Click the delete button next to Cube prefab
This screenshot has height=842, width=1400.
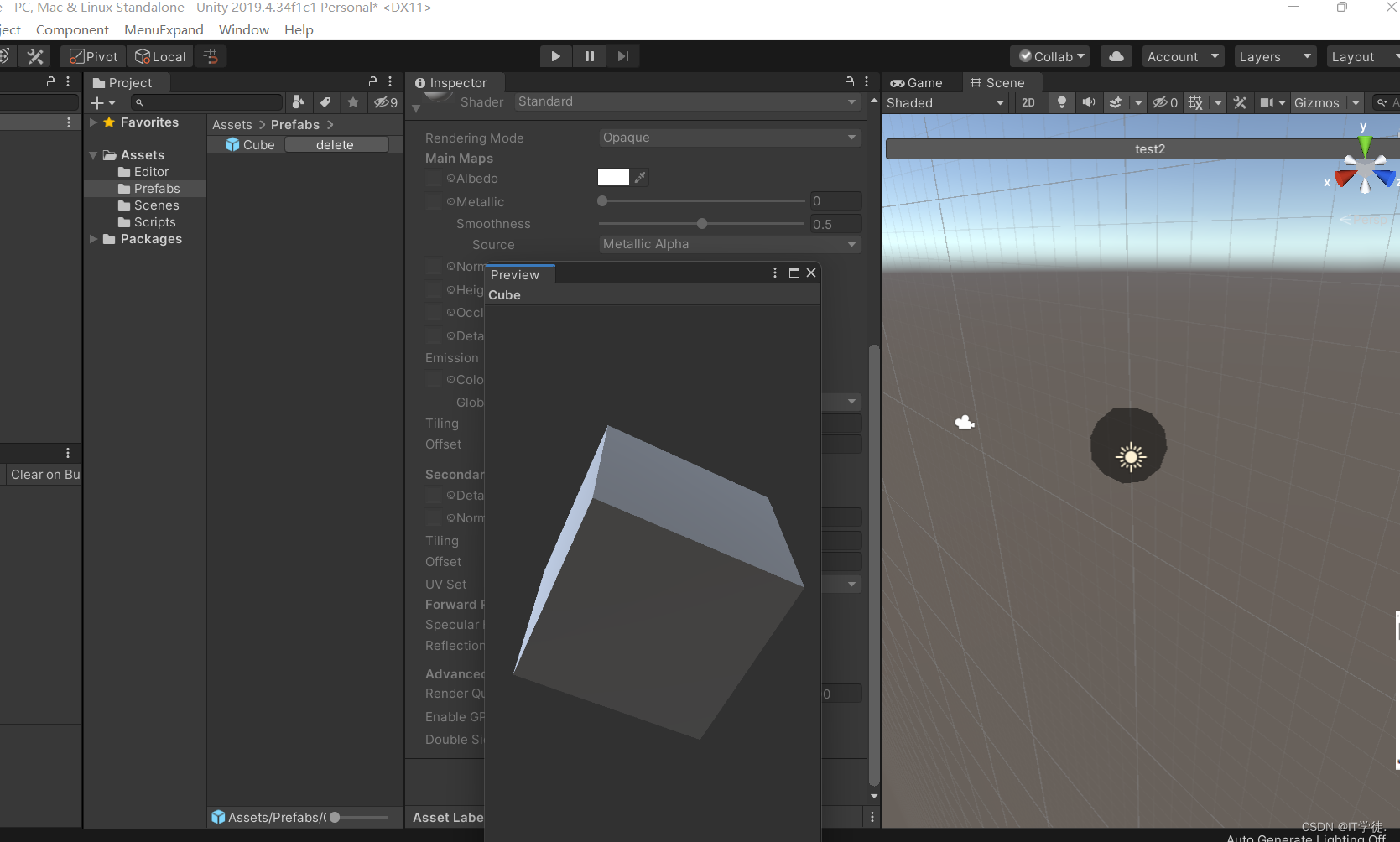(x=335, y=144)
